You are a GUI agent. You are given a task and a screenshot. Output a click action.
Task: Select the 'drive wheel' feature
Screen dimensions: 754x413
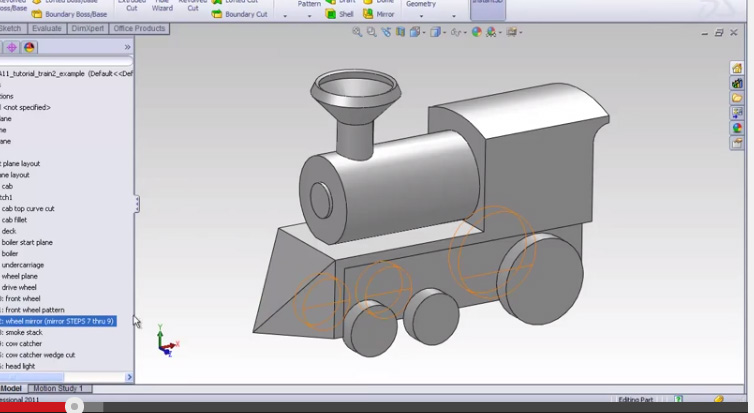coord(19,288)
